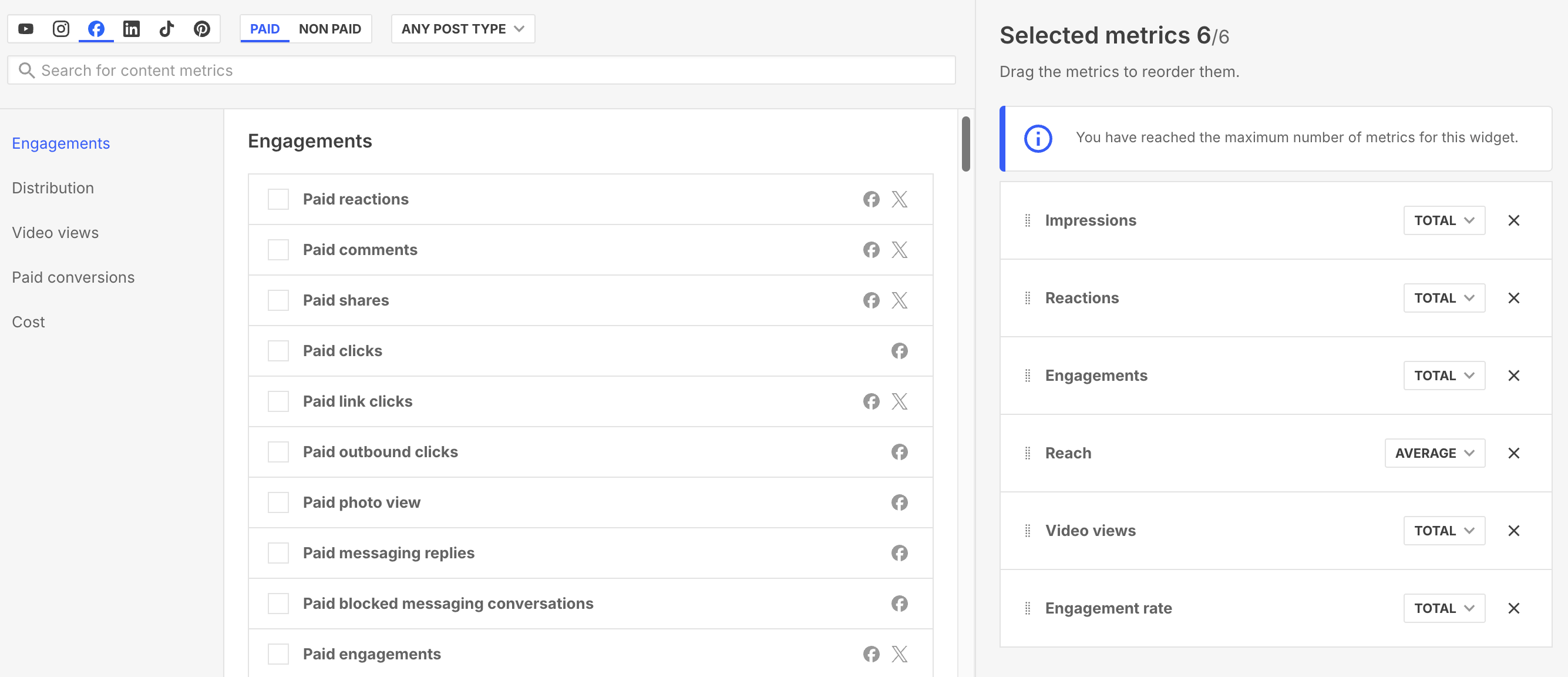Check the Paid reactions checkbox

pos(278,199)
